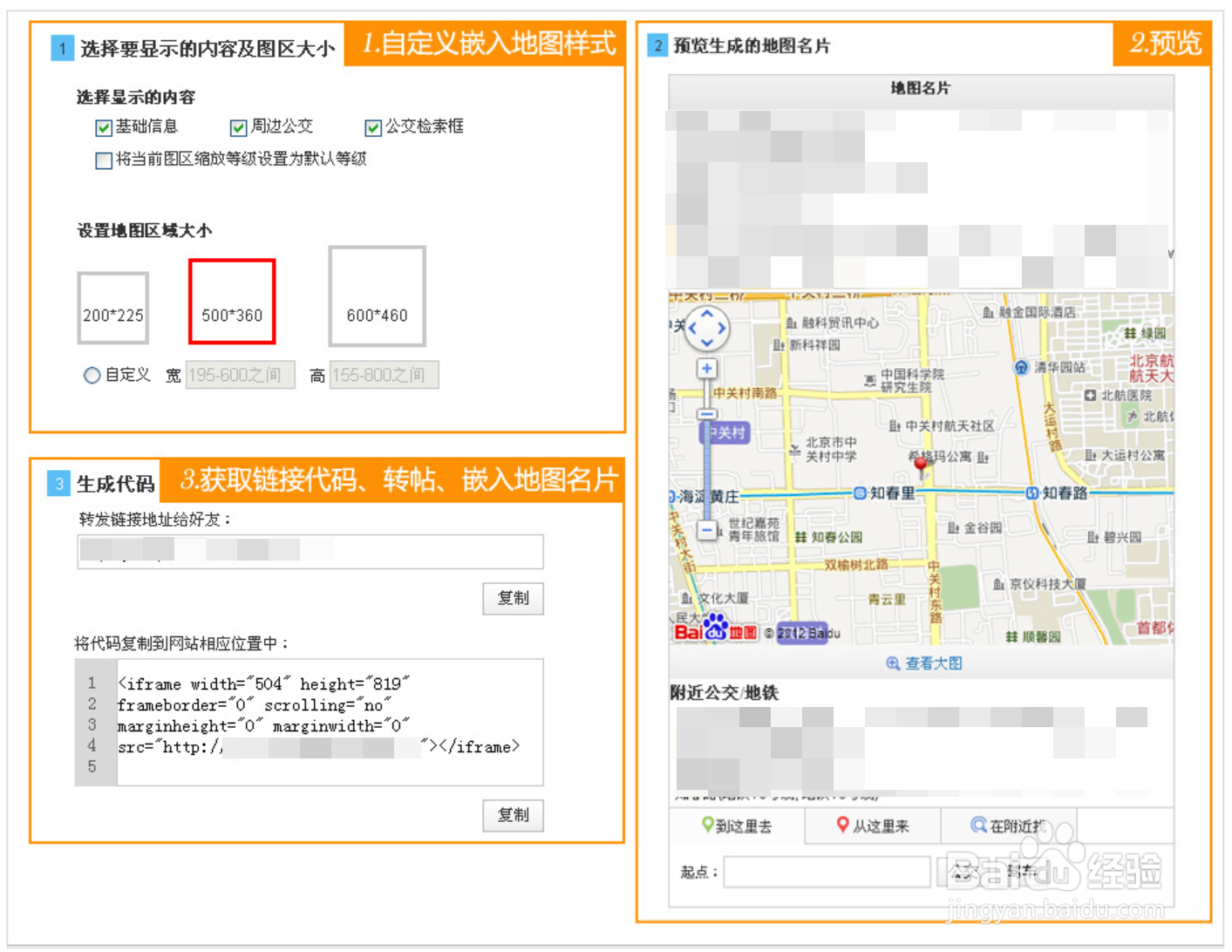Screen dimensions: 1232x952
Task: Select the 自定义 size radio button
Action: tap(92, 375)
